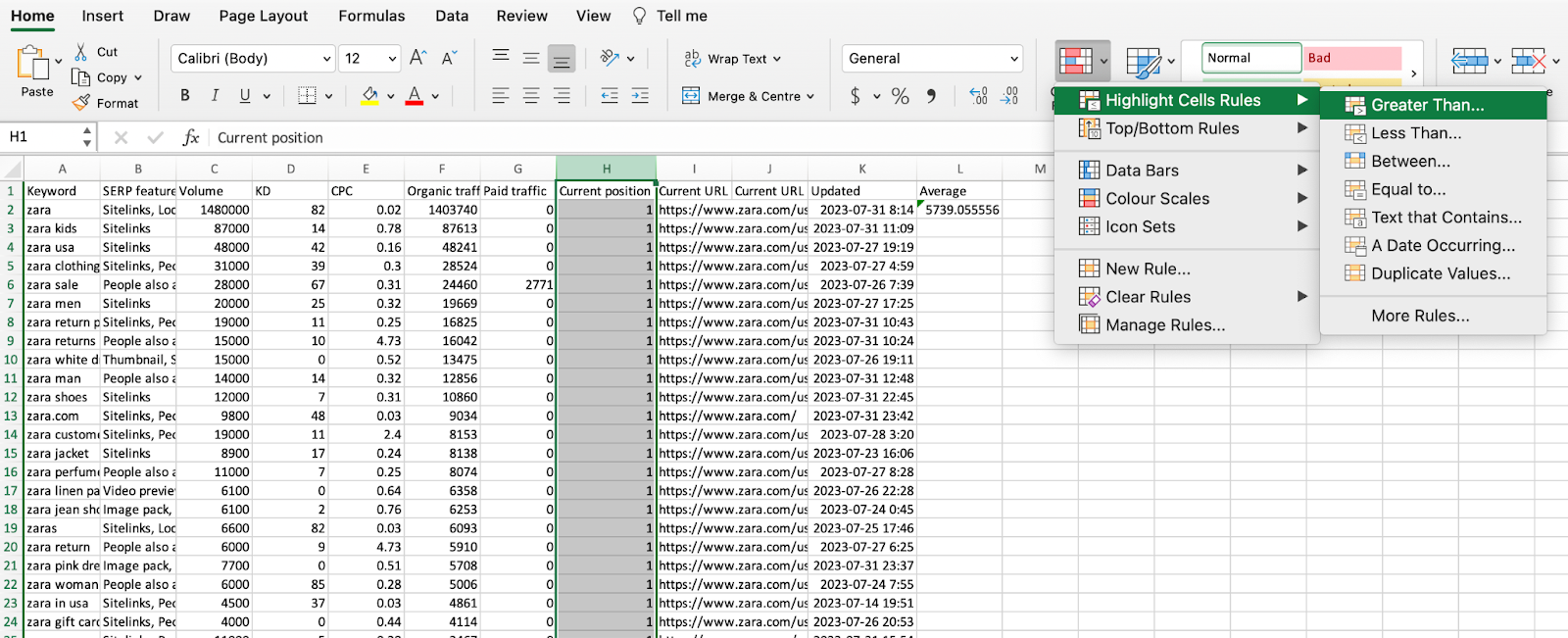Click the Conditional Formatting icon
The image size is (1568, 638).
coord(1076,61)
